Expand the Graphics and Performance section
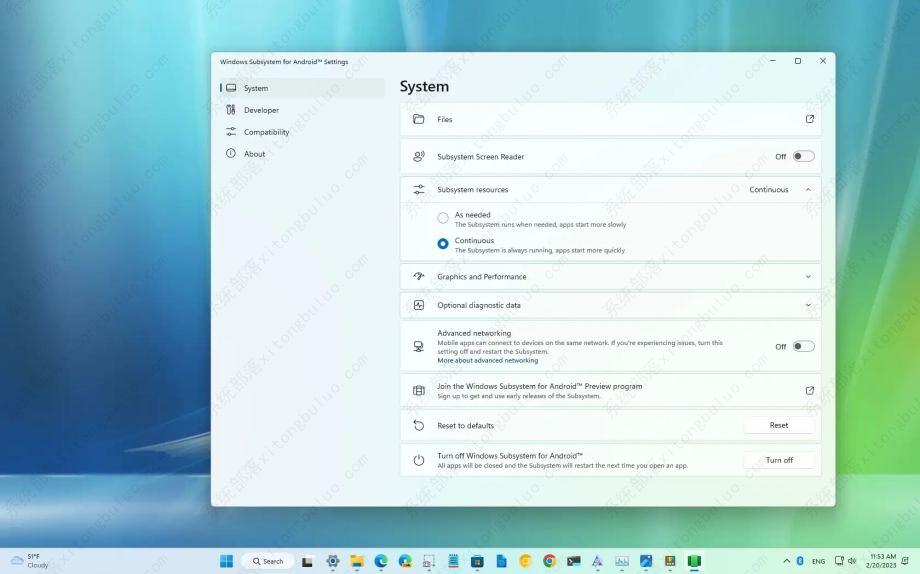 click(808, 277)
